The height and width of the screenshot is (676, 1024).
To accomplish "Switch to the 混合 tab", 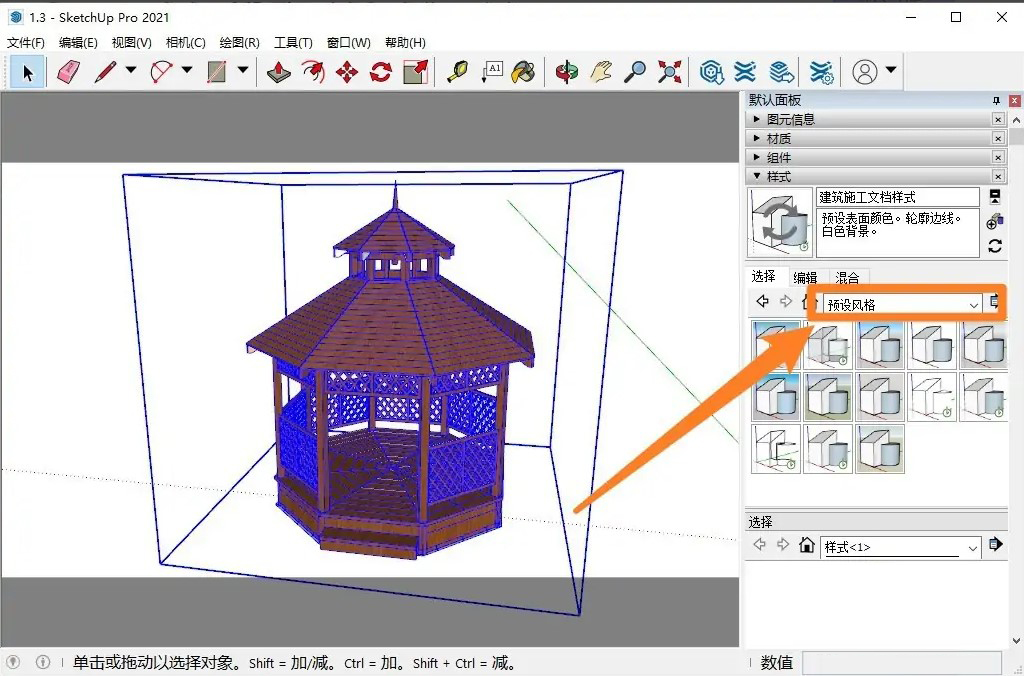I will tap(847, 277).
